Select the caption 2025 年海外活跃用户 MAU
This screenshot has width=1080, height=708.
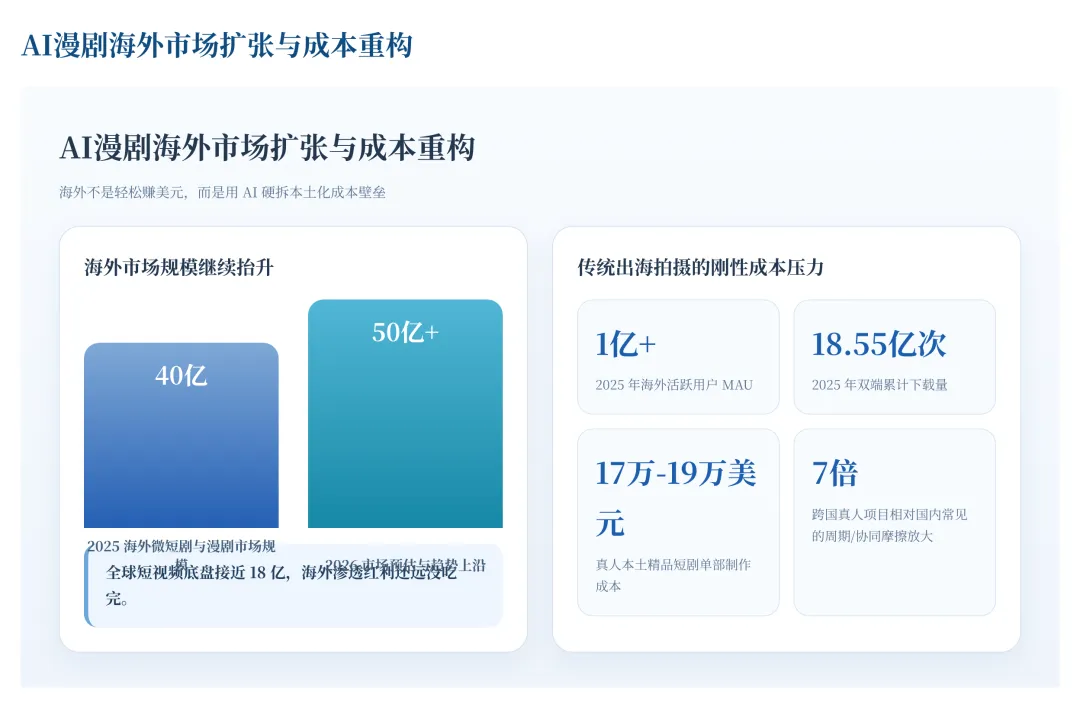[x=674, y=385]
